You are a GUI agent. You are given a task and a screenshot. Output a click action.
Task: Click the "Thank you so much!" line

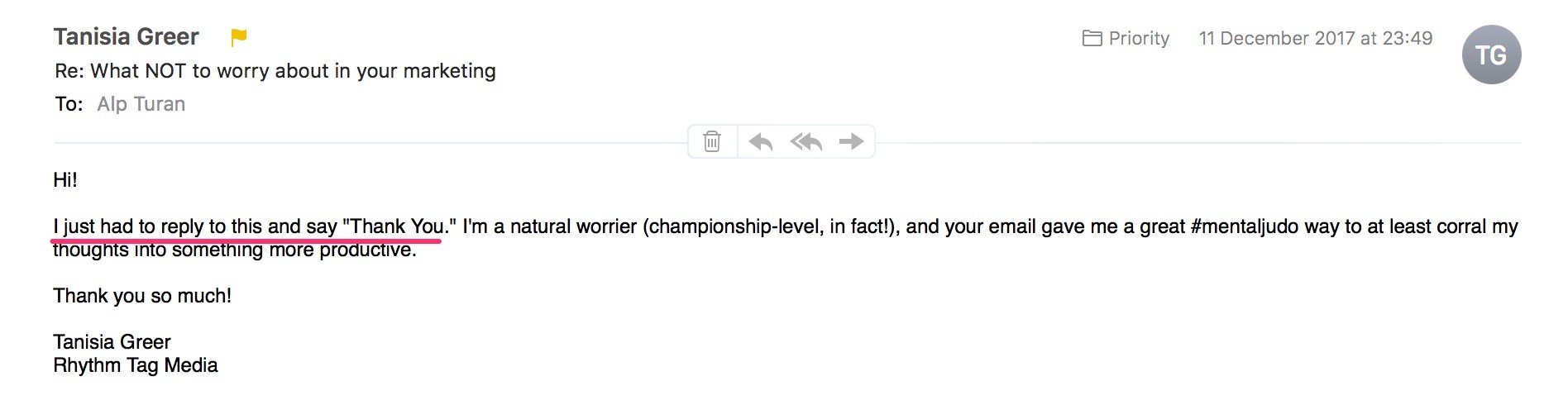(x=142, y=296)
